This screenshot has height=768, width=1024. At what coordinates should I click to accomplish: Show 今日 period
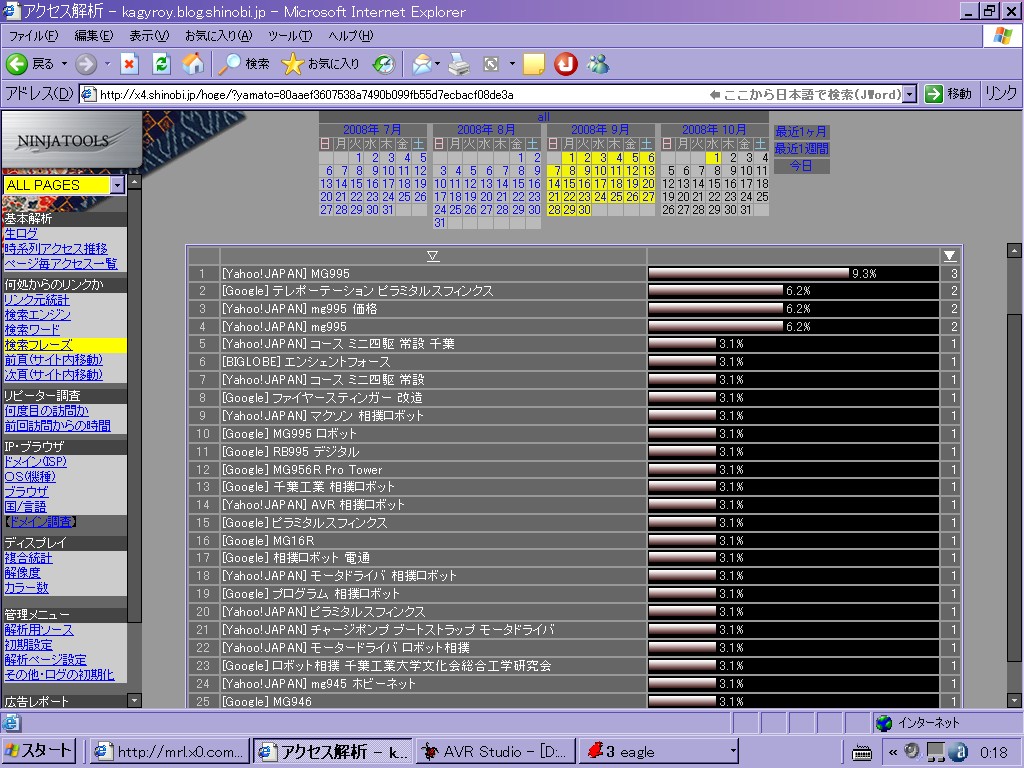801,166
